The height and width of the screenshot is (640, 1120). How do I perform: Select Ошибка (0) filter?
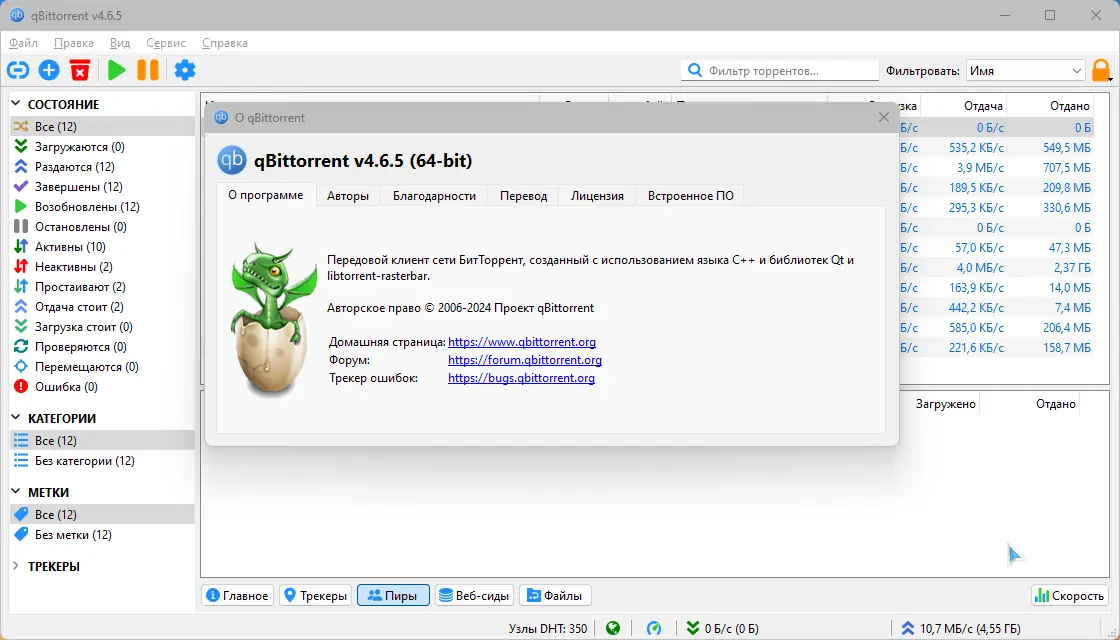102,386
